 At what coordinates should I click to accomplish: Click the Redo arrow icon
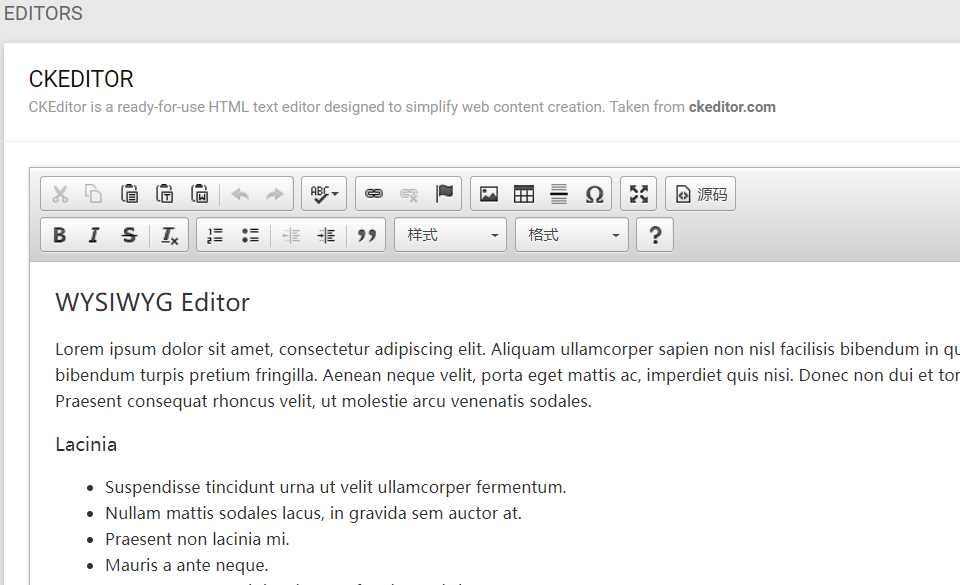[x=274, y=194]
